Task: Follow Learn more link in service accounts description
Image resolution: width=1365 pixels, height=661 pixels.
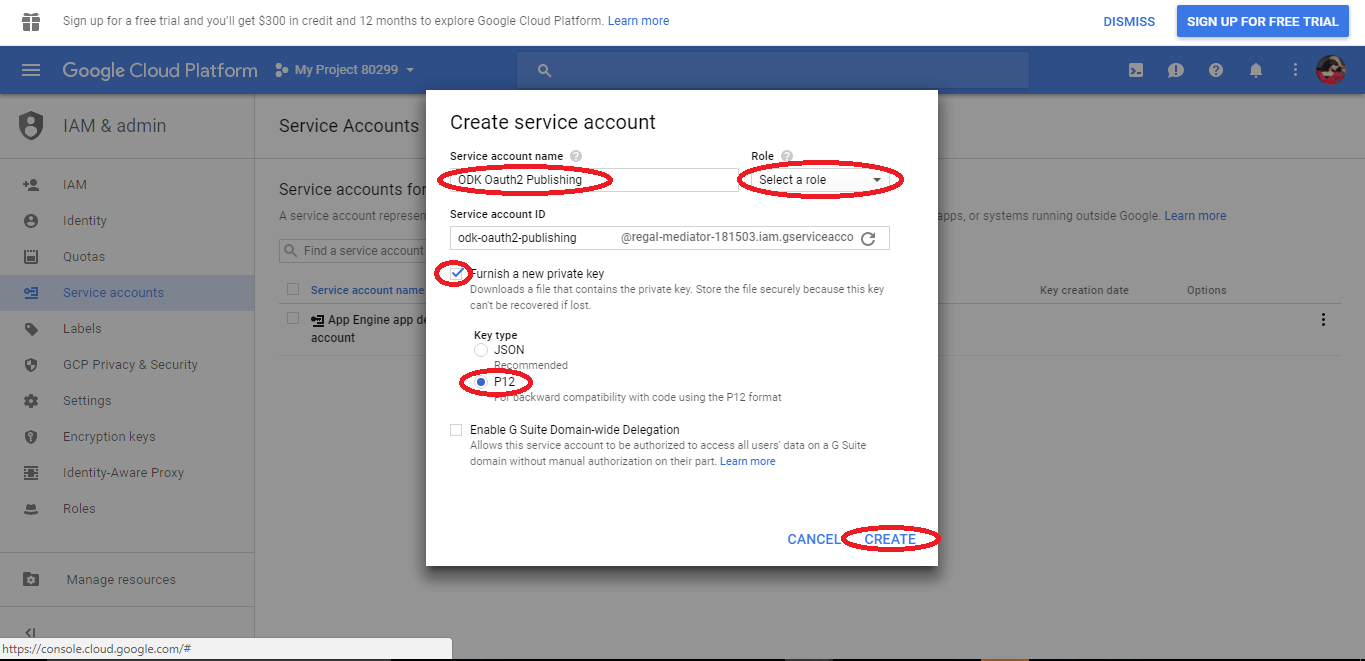Action: tap(1195, 215)
